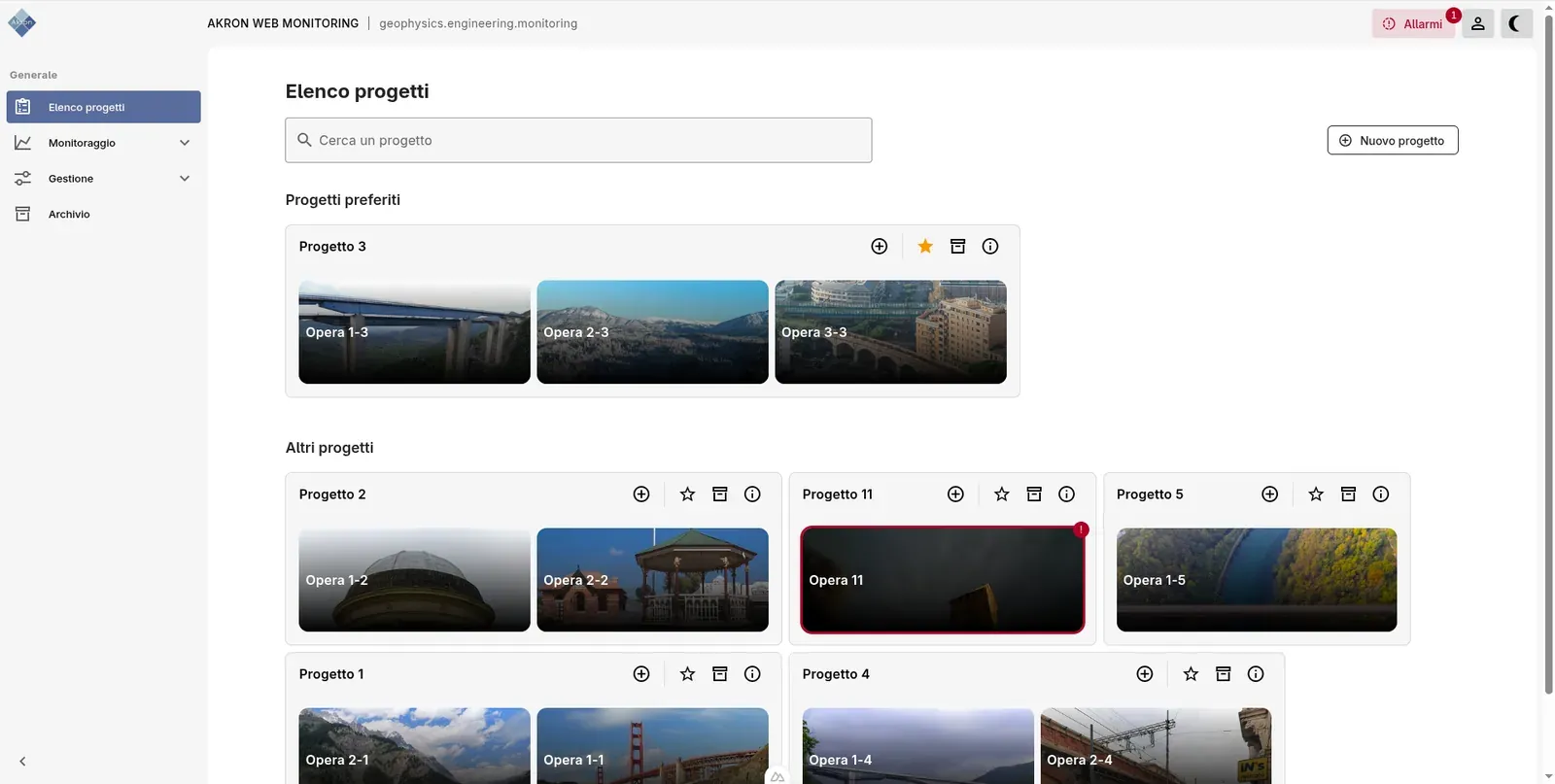Viewport: 1555px width, 784px height.
Task: Mark Progetto 2 as favorite
Action: coord(687,494)
